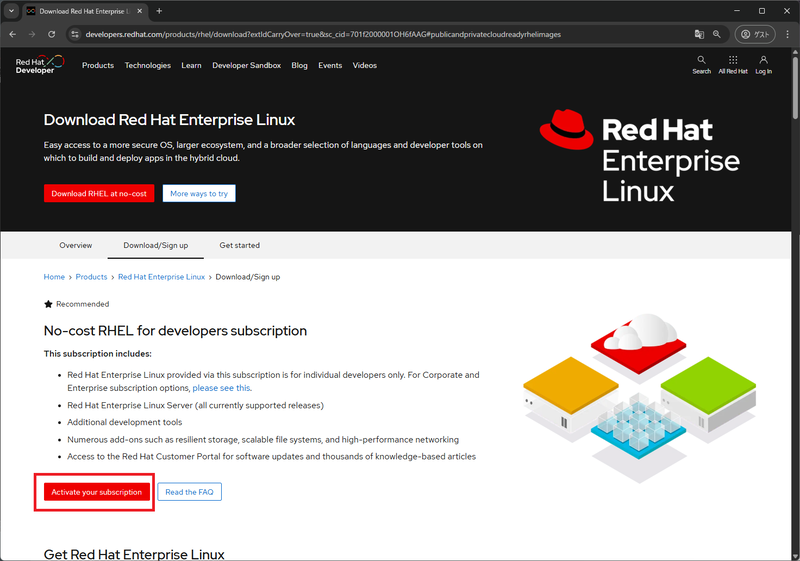Click the isometric cloud servers illustration

point(639,398)
